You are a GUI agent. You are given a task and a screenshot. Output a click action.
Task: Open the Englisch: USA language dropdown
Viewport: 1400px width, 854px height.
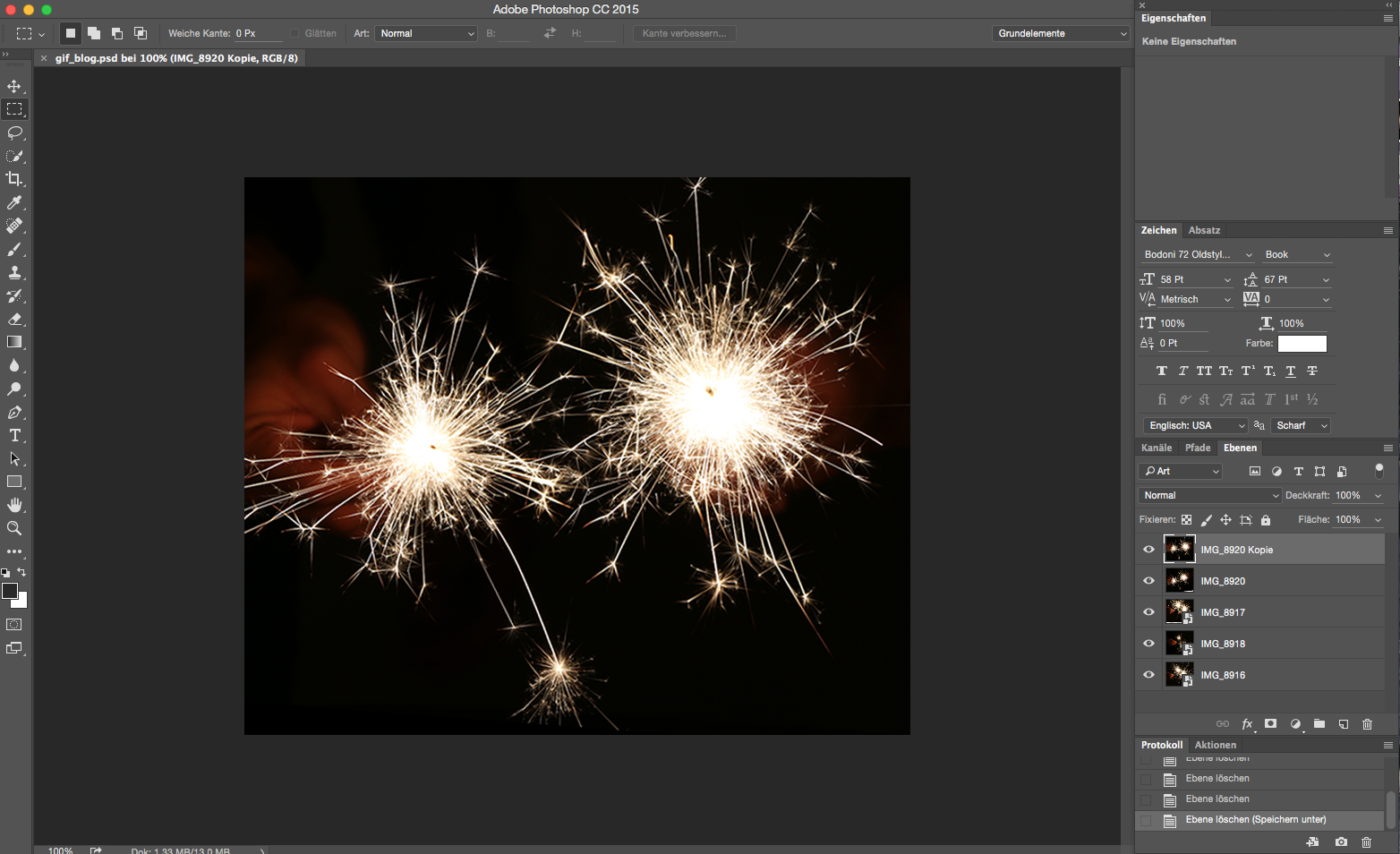1195,426
